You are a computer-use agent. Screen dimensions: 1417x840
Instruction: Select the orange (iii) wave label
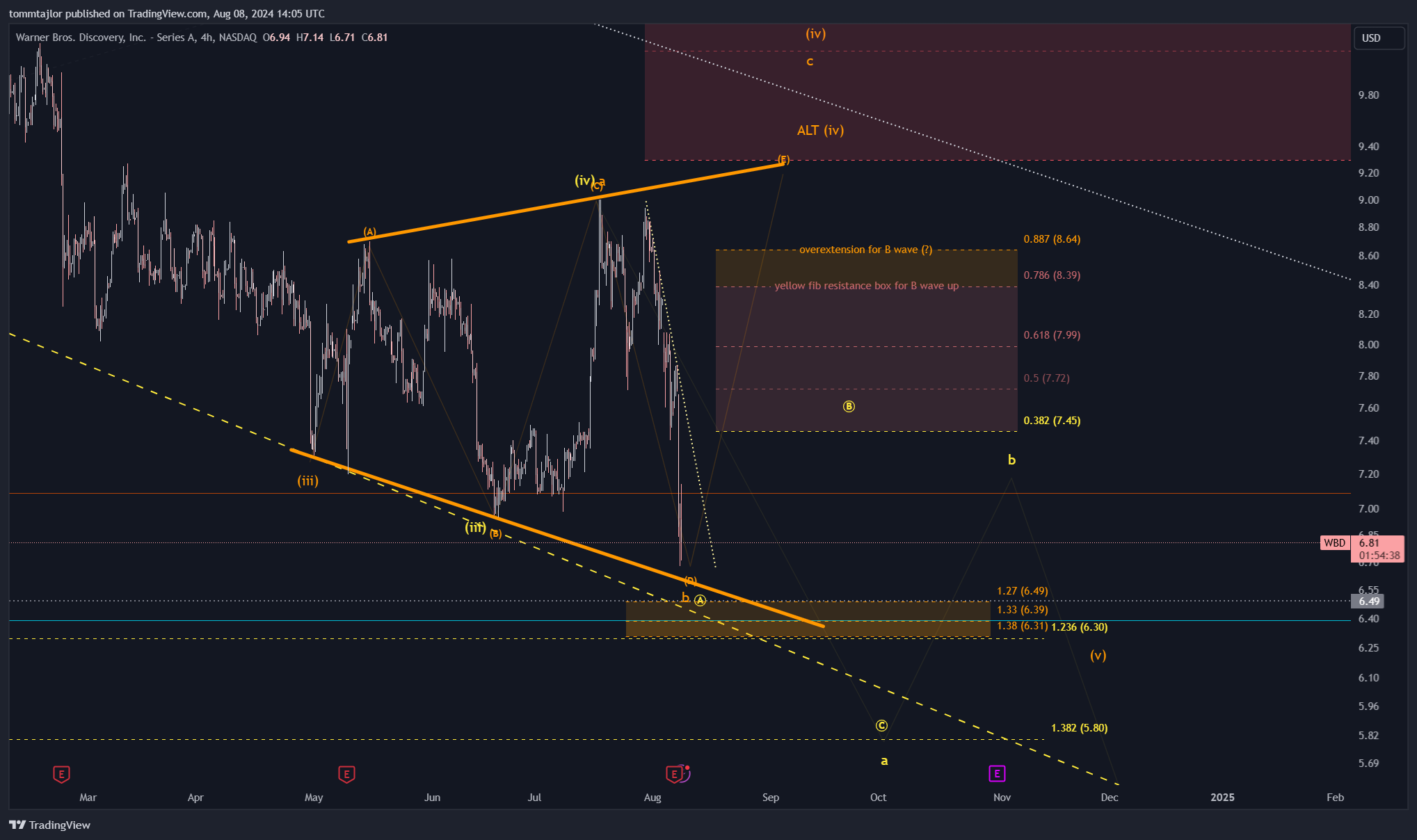coord(307,480)
